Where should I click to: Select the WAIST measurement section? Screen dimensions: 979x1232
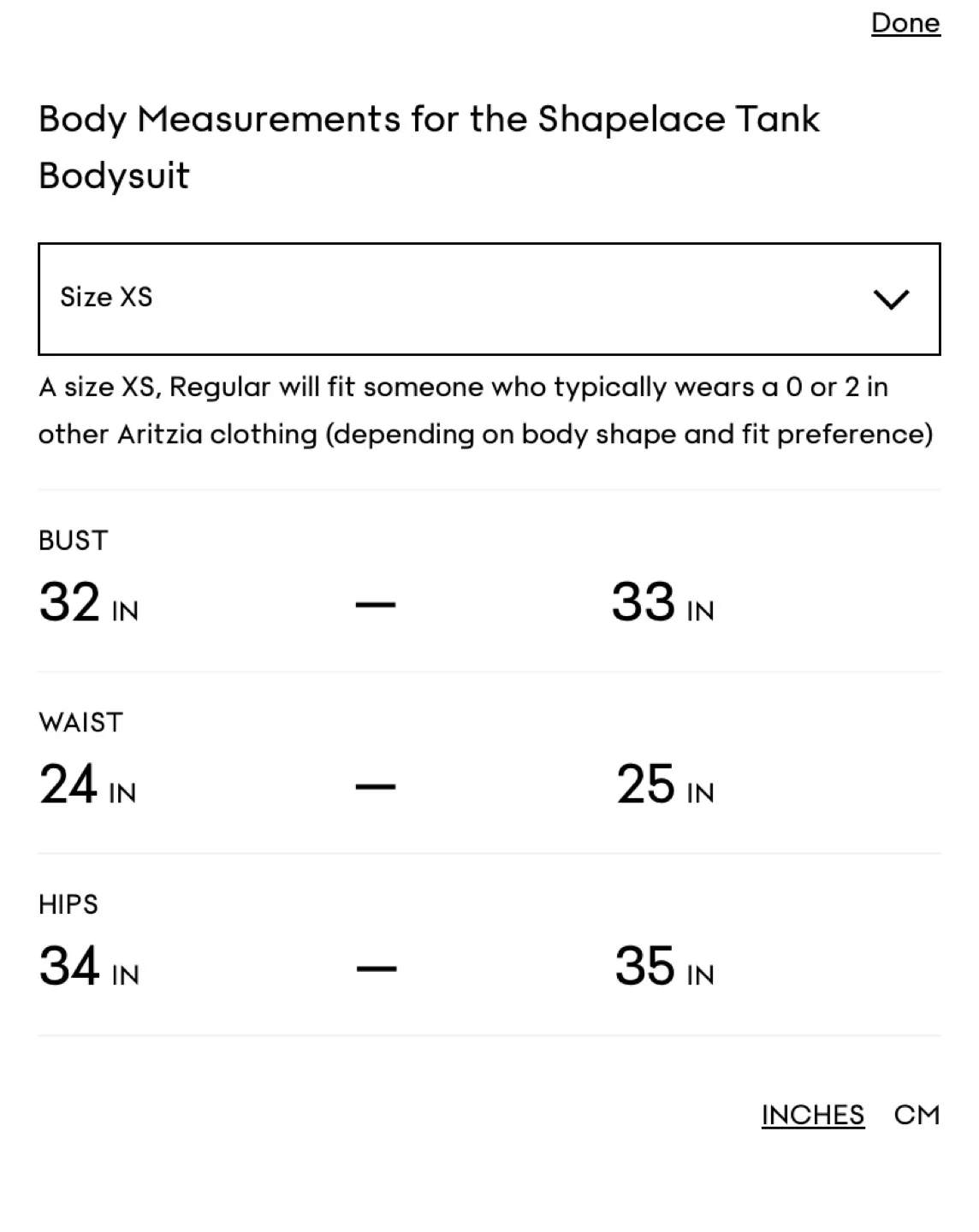coord(80,722)
